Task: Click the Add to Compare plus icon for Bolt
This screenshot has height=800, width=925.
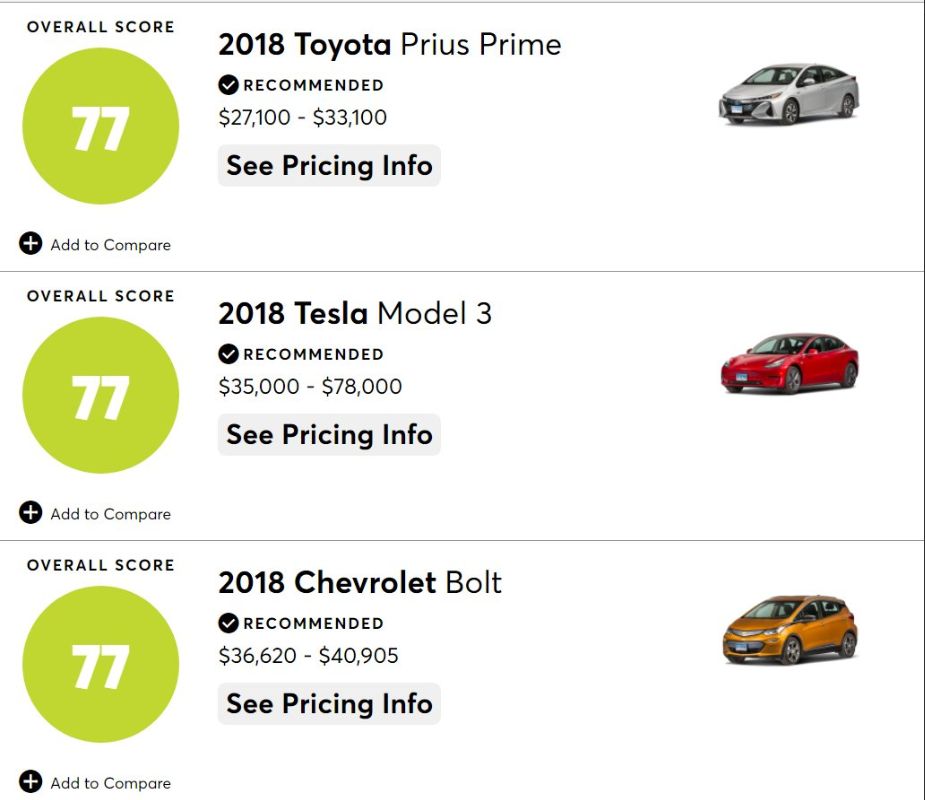Action: pos(31,781)
